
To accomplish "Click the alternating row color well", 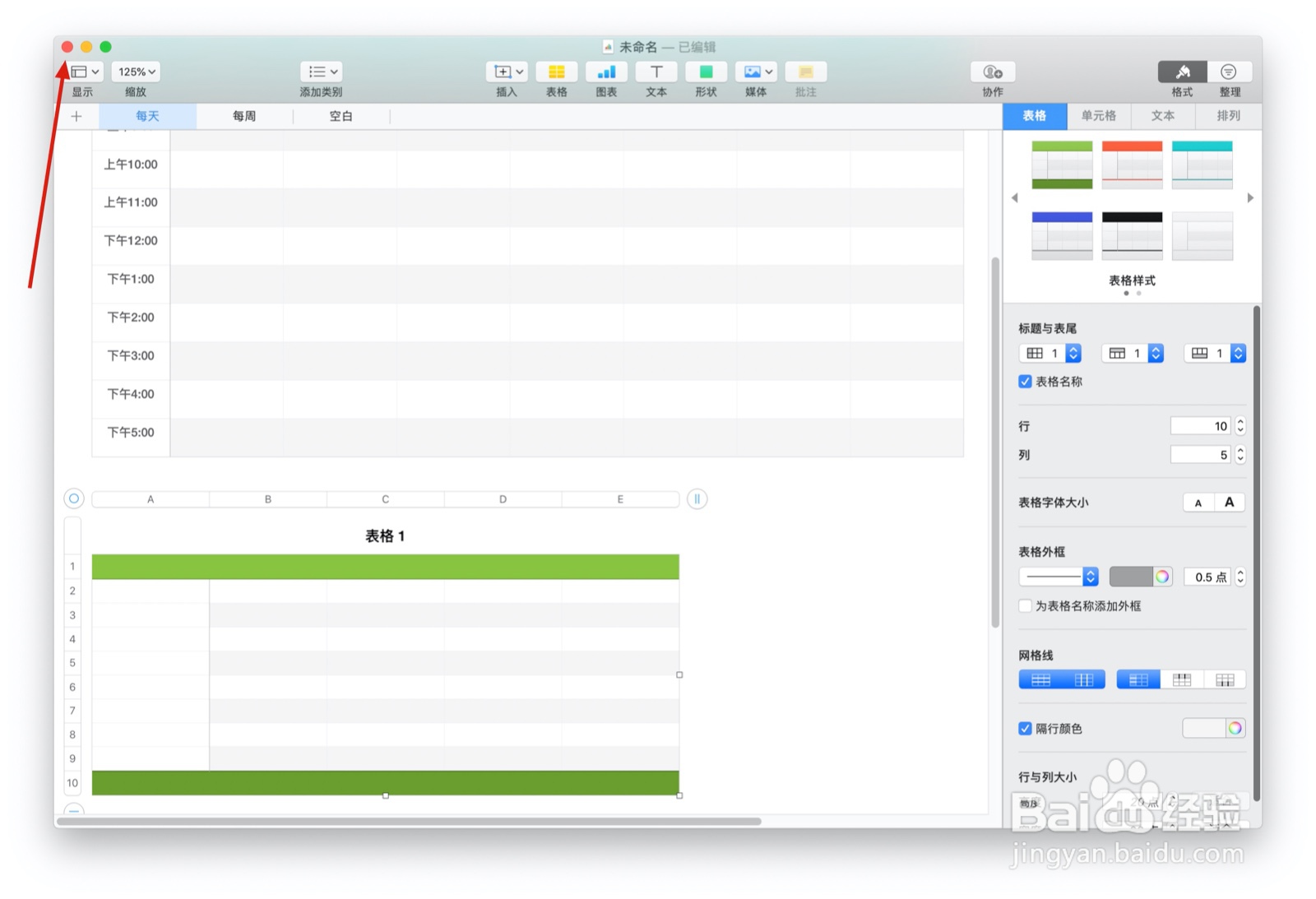I will coord(1204,728).
